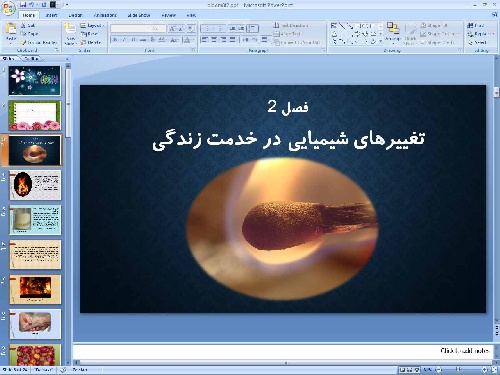Expand the Shapes gallery more arrow
Image resolution: width=500 pixels, height=375 pixels.
coord(381,42)
